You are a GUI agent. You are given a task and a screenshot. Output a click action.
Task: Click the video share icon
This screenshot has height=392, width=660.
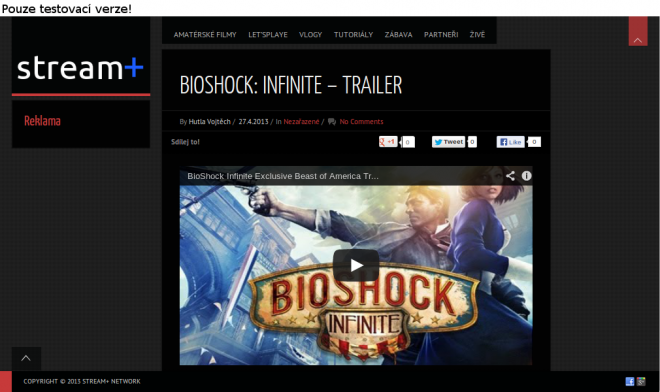click(x=510, y=176)
